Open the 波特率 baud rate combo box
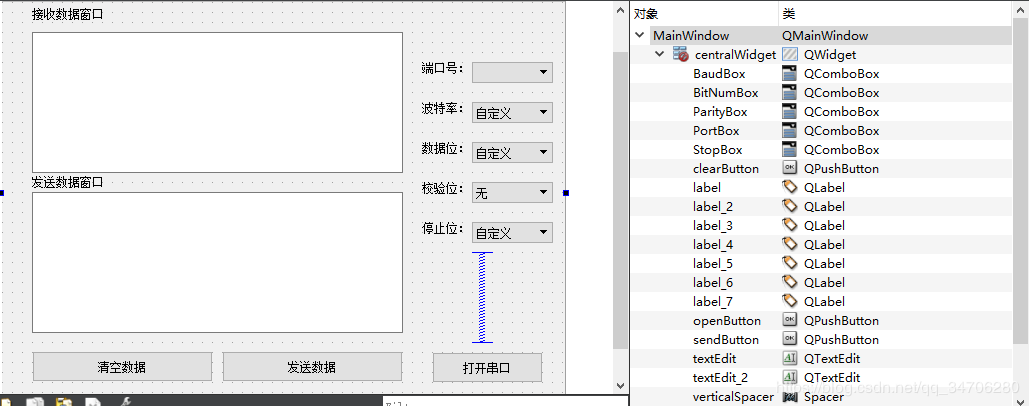This screenshot has width=1029, height=406. click(512, 112)
